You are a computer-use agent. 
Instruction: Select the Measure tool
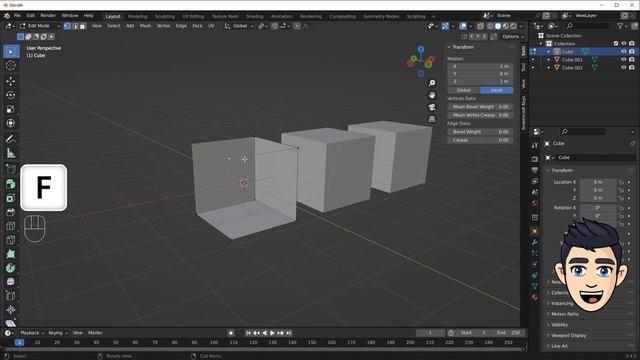click(11, 153)
